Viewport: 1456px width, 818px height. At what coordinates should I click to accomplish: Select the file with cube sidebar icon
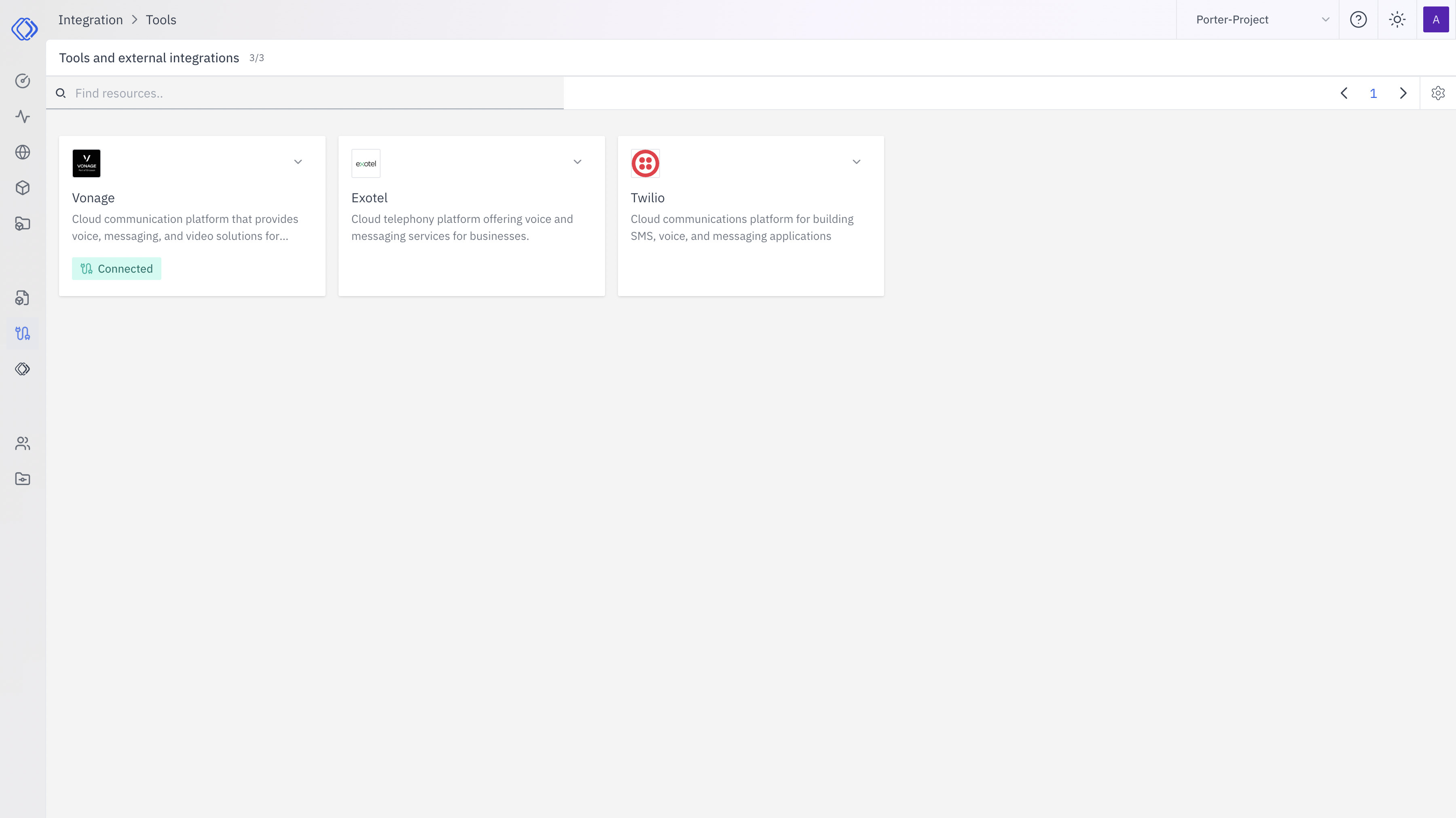pos(23,298)
